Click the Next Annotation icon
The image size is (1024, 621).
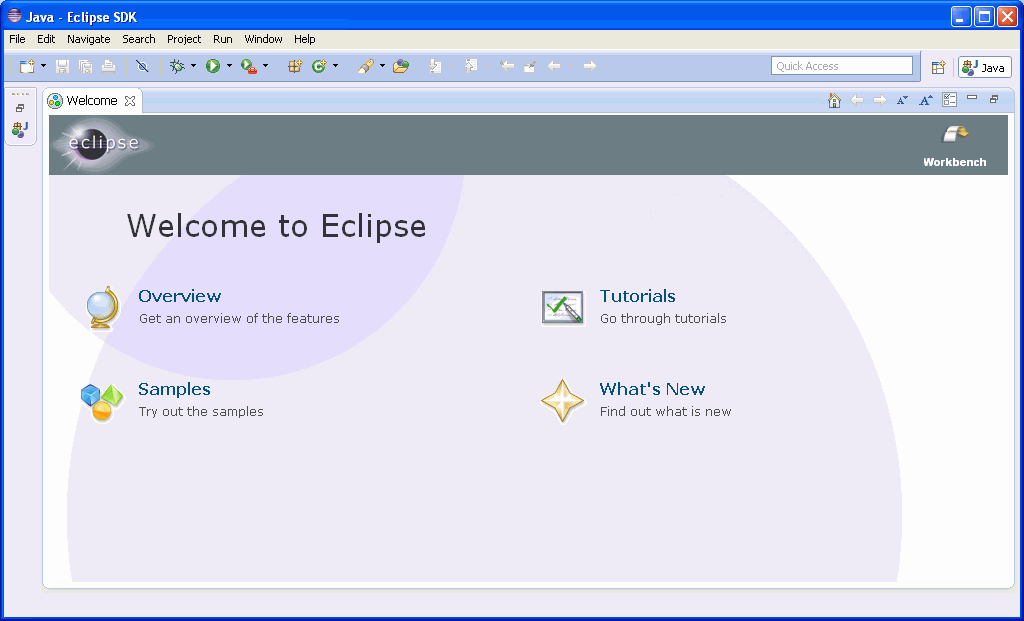(436, 66)
